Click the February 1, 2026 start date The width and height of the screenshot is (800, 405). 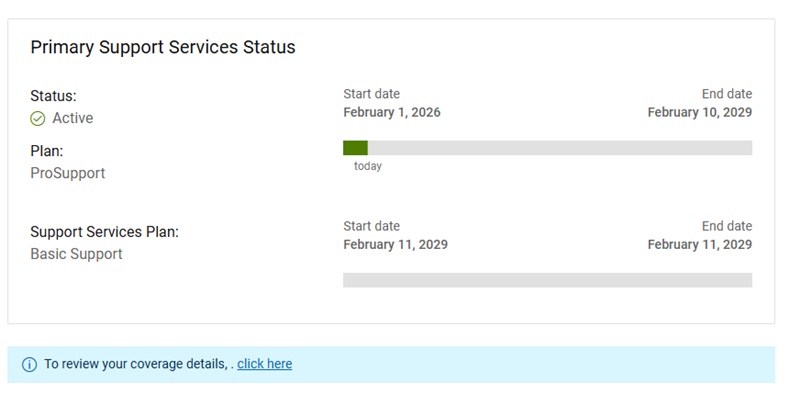point(392,112)
